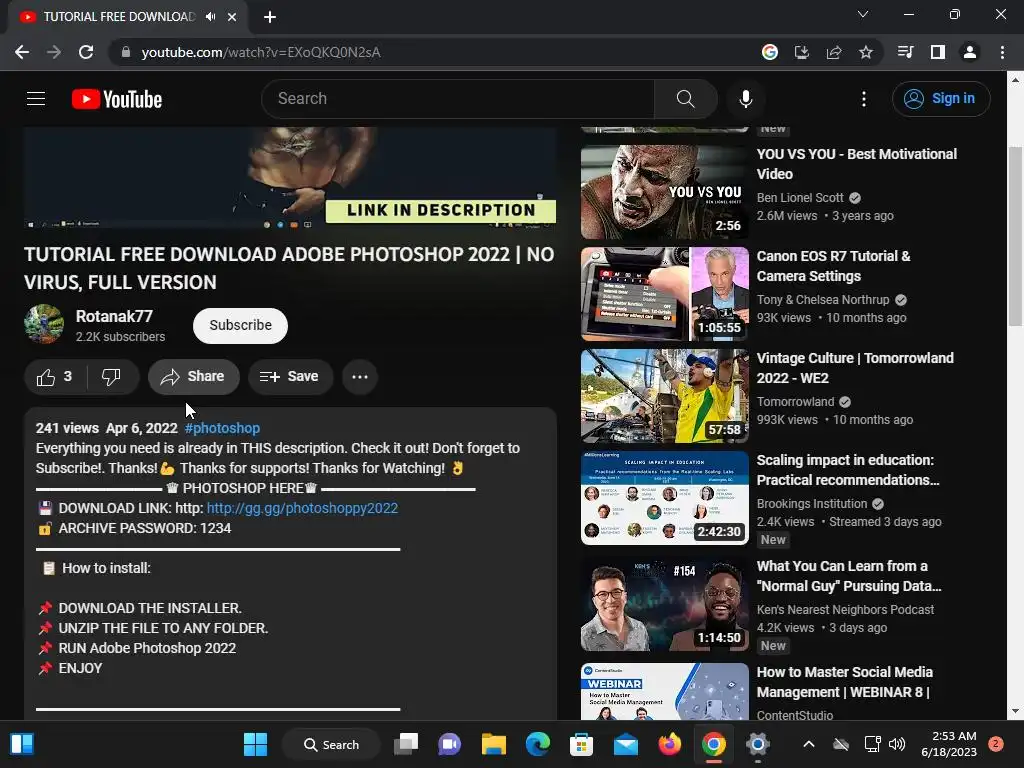The height and width of the screenshot is (768, 1024).
Task: Show hidden tray icons chevron
Action: click(808, 744)
